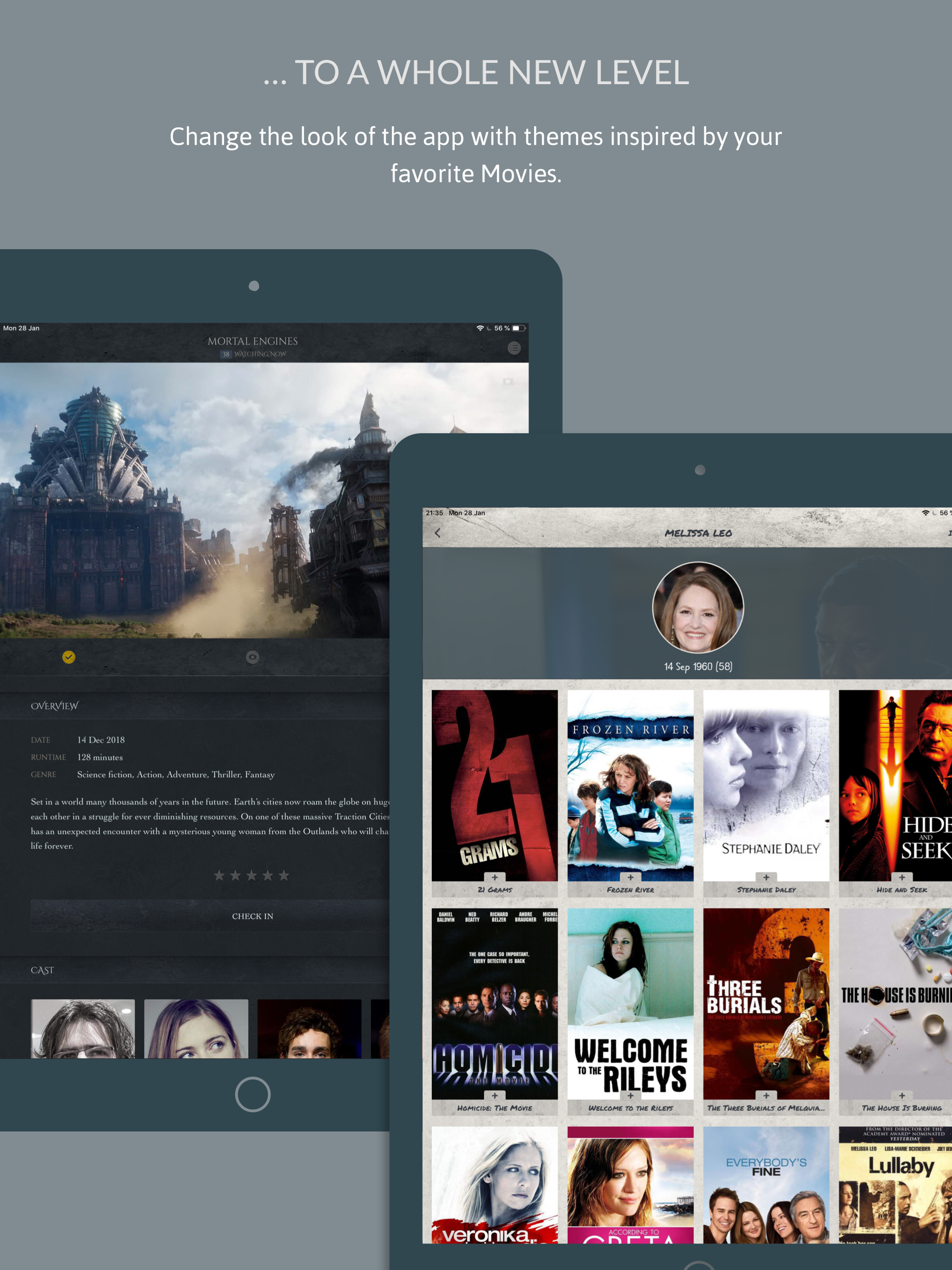
Task: Open the first cast member photo with glasses
Action: 83,1028
